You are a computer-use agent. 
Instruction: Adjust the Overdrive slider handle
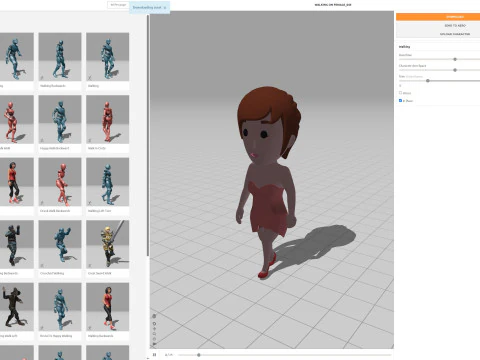point(455,59)
